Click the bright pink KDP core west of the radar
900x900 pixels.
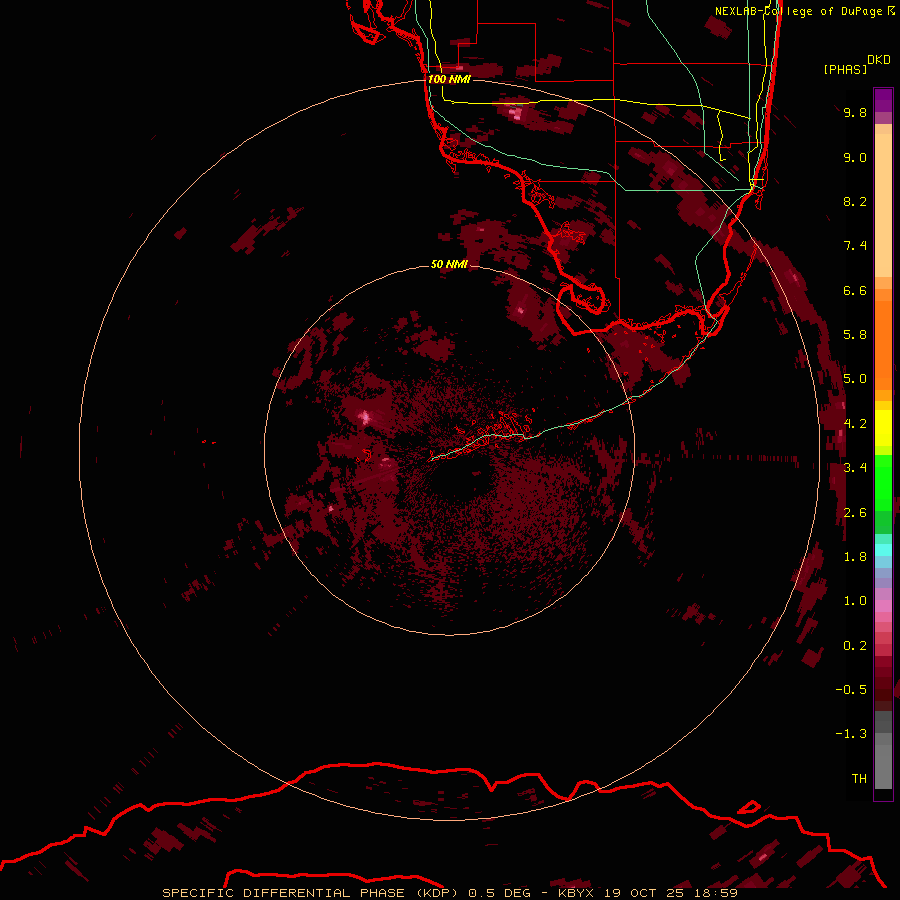point(364,416)
